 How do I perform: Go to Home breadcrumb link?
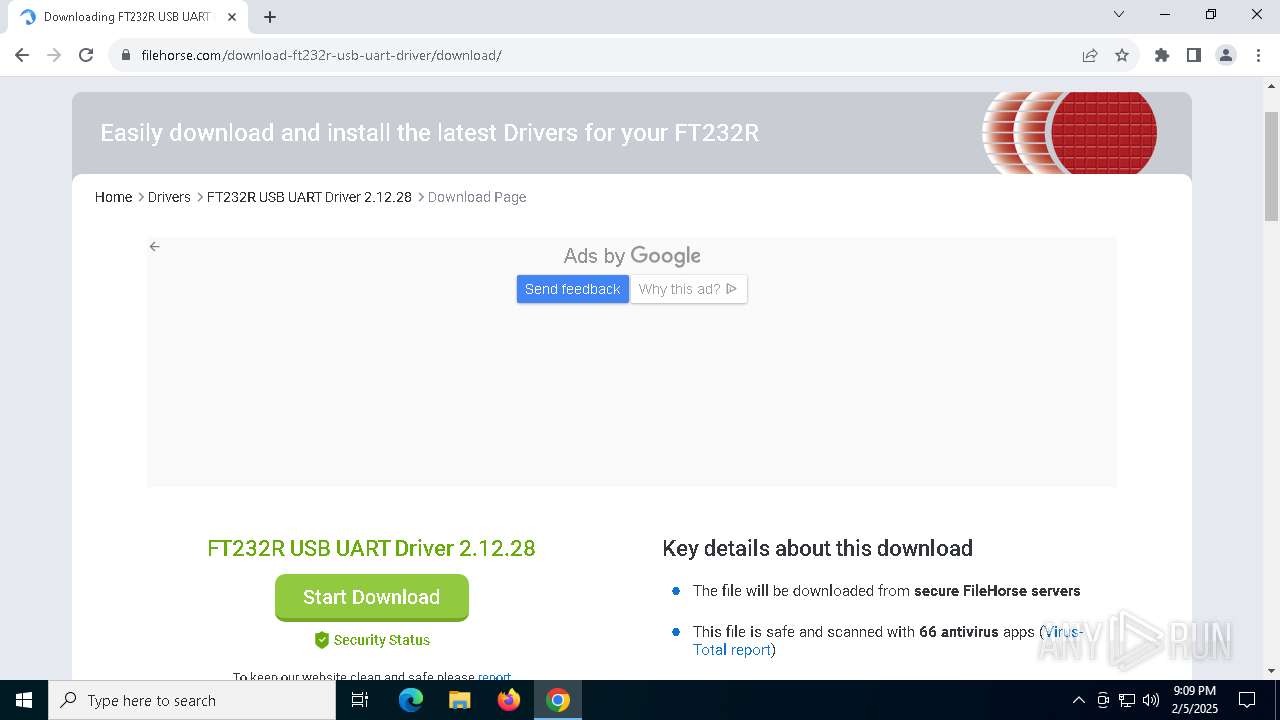pos(113,197)
